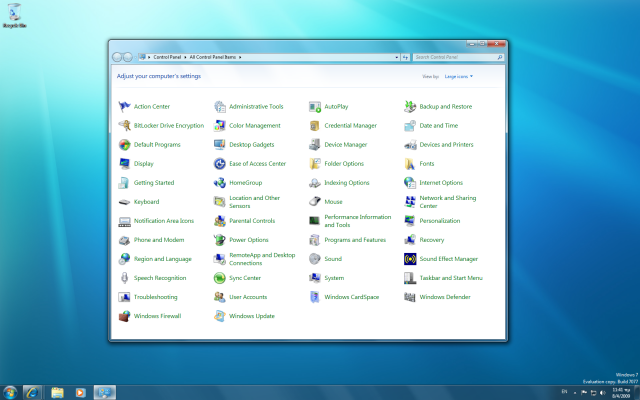This screenshot has height=400, width=640.
Task: Open the Desktop Gadgets icon
Action: tap(220, 144)
